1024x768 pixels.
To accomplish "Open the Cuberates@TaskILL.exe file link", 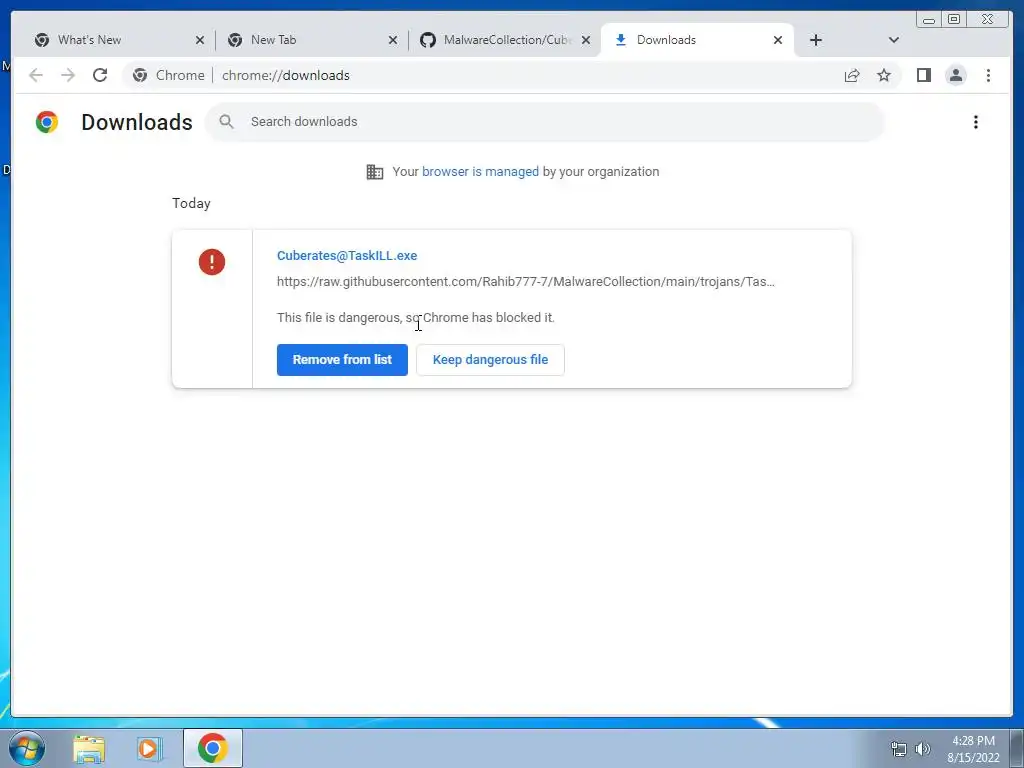I will [347, 256].
